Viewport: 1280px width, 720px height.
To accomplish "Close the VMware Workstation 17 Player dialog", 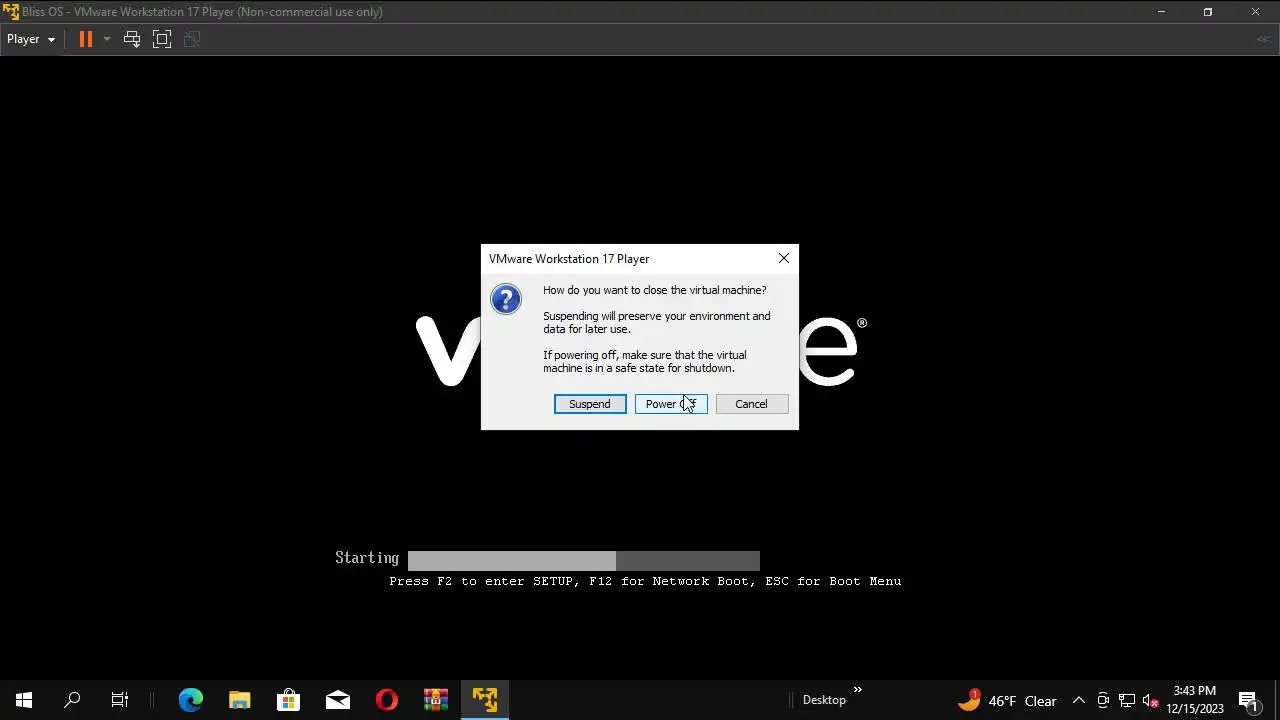I will click(x=784, y=259).
